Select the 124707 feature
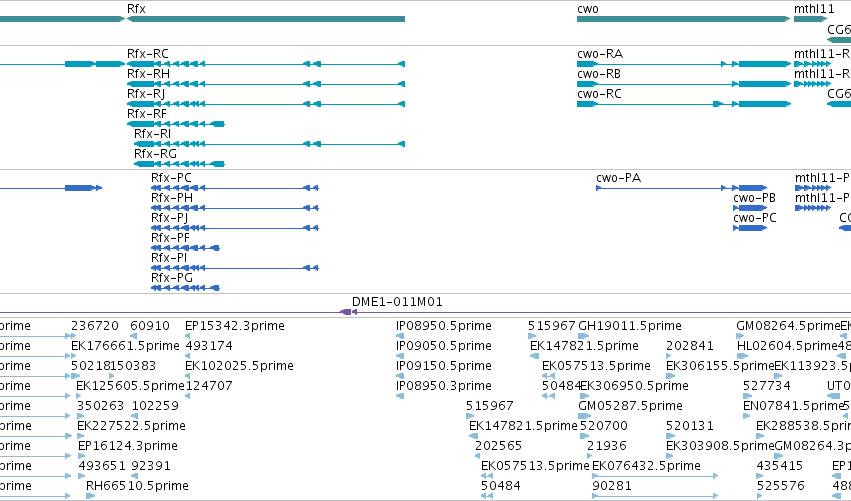851x501 pixels. point(209,386)
